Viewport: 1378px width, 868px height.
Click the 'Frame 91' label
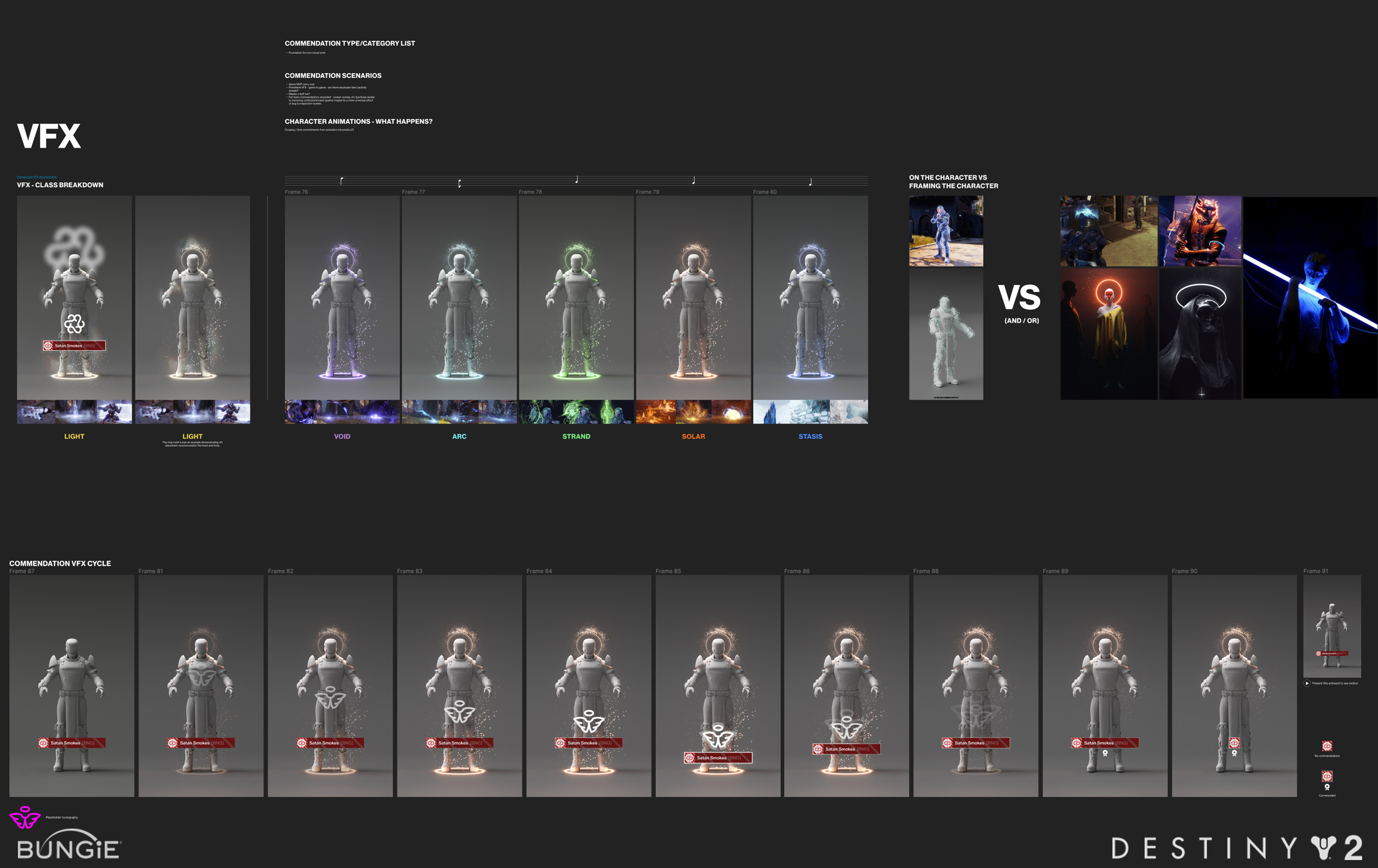point(1315,571)
